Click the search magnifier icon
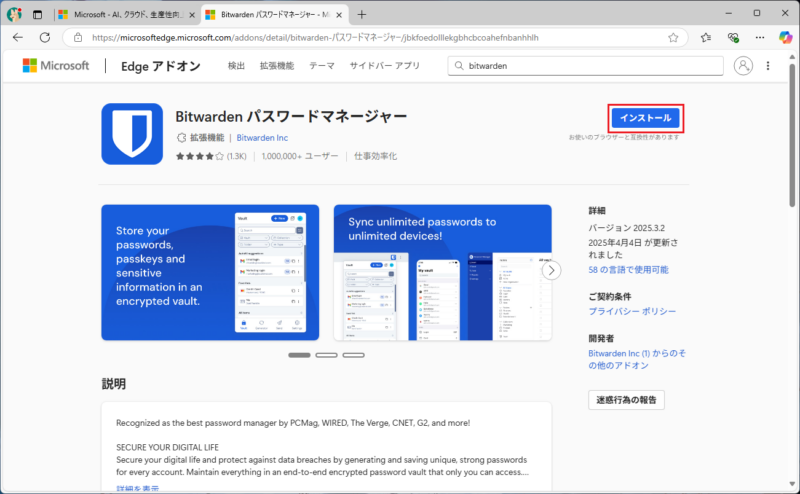The image size is (800, 494). 459,66
